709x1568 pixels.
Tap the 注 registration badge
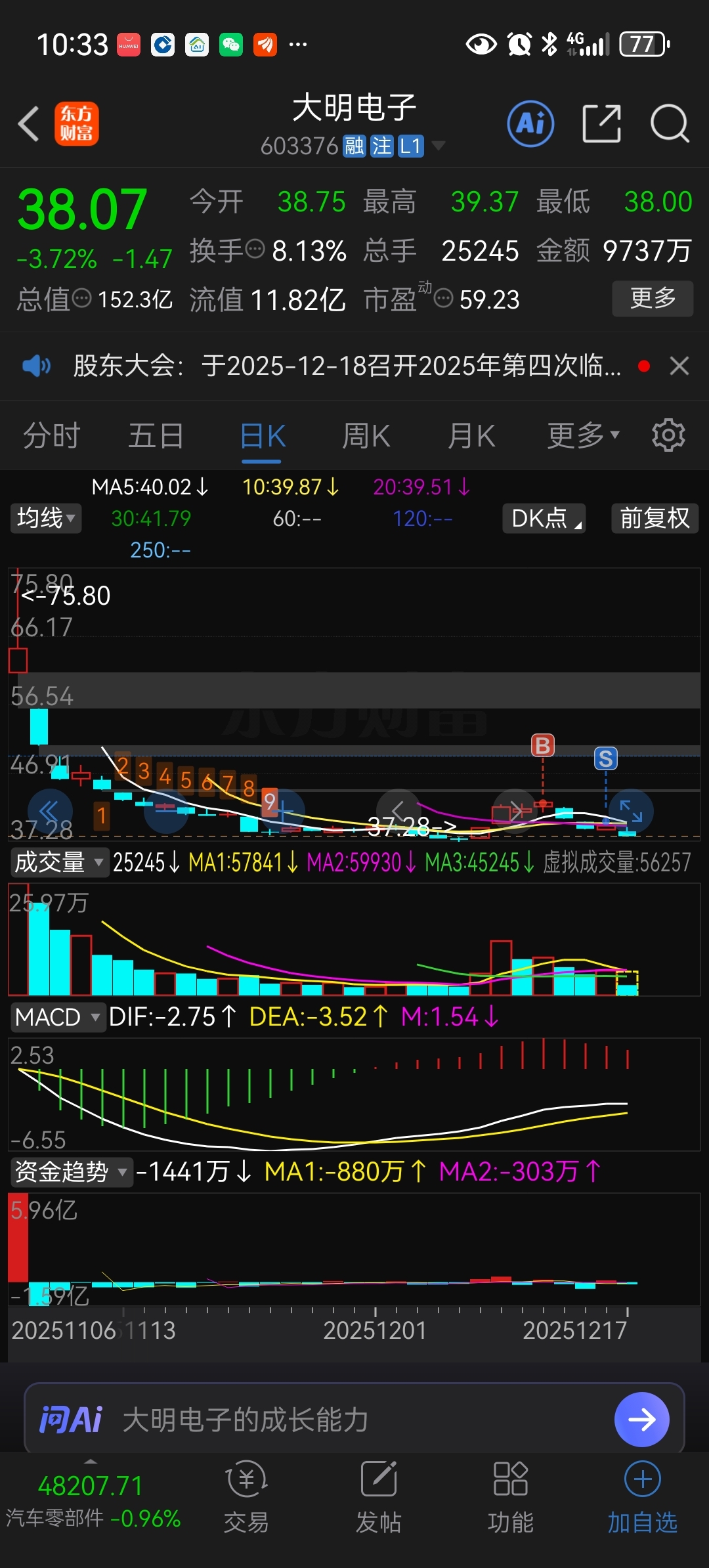pos(381,146)
